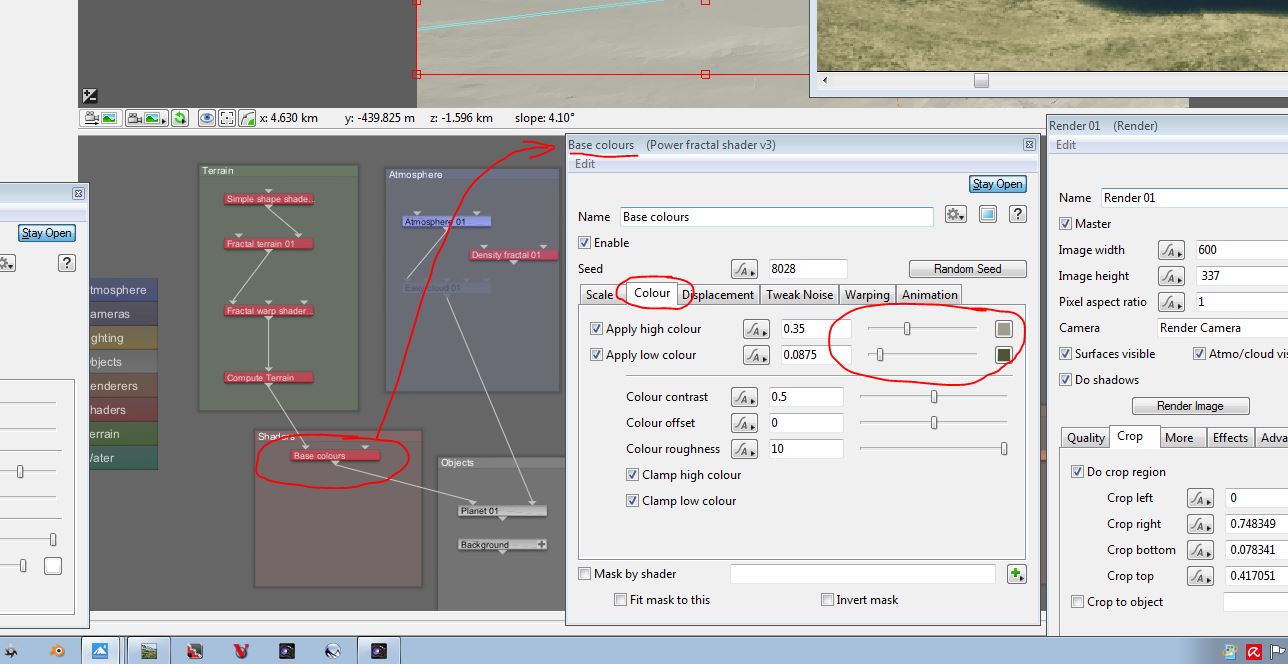Screen dimensions: 1288x664
Task: Click the animation button for Crop right
Action: tap(1200, 524)
